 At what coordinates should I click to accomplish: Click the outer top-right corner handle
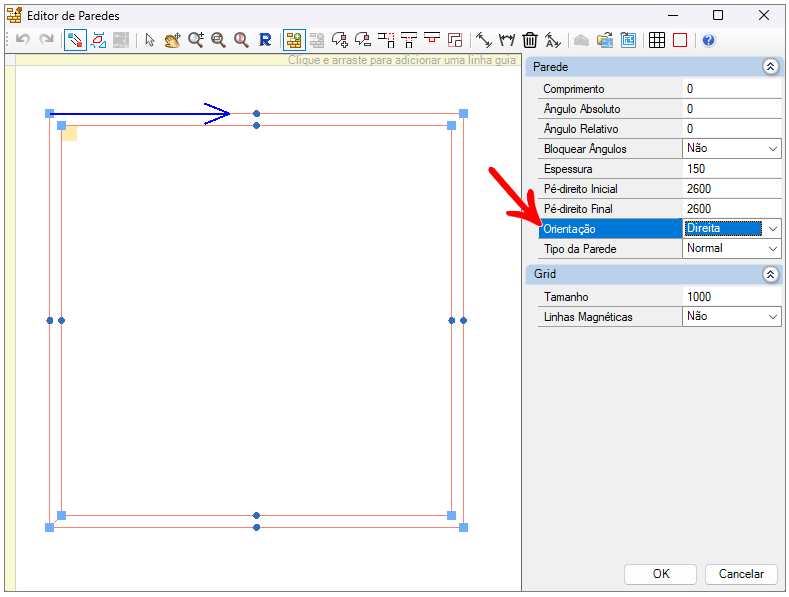click(x=463, y=114)
